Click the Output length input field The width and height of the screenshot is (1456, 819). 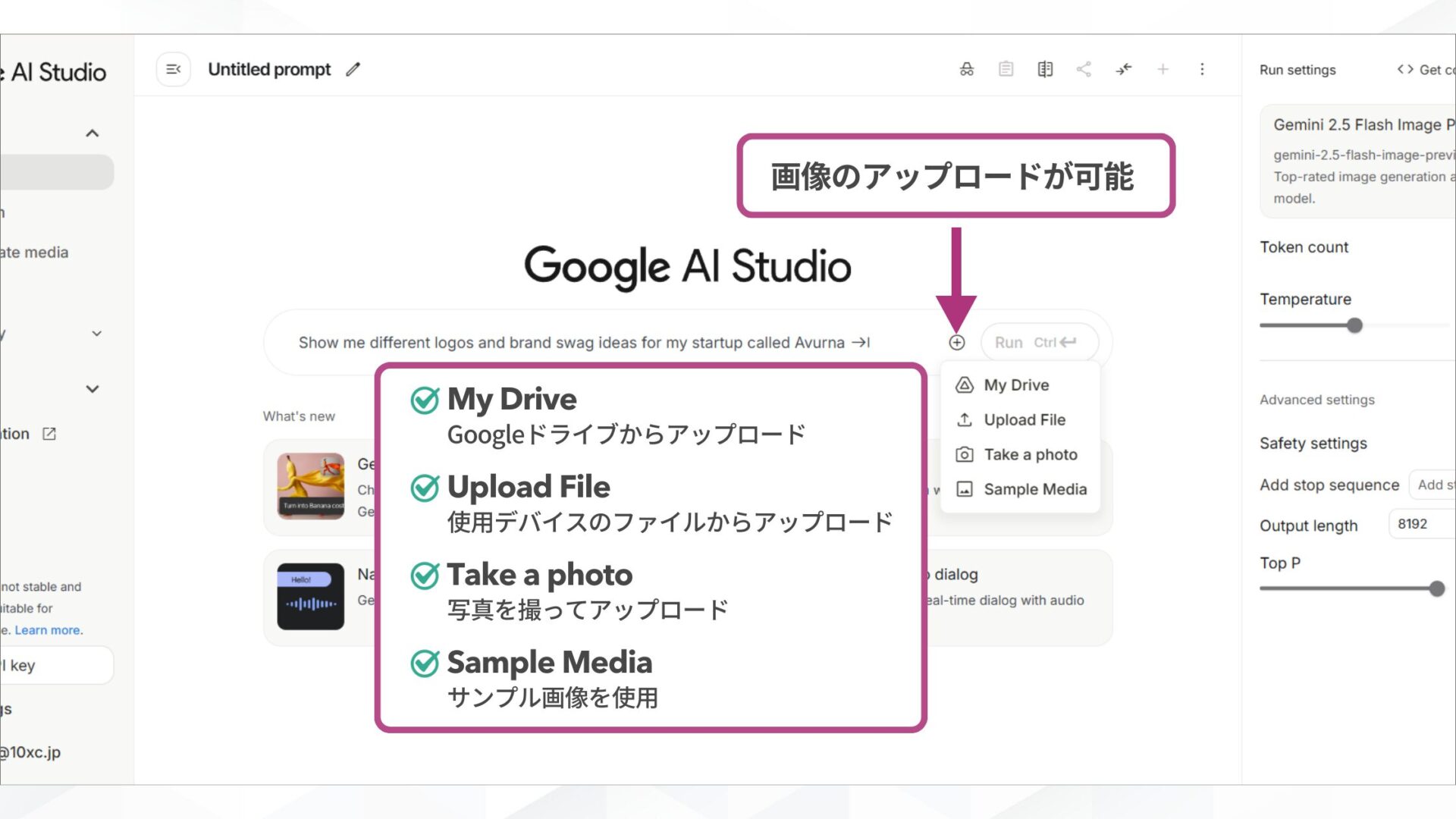(x=1422, y=524)
